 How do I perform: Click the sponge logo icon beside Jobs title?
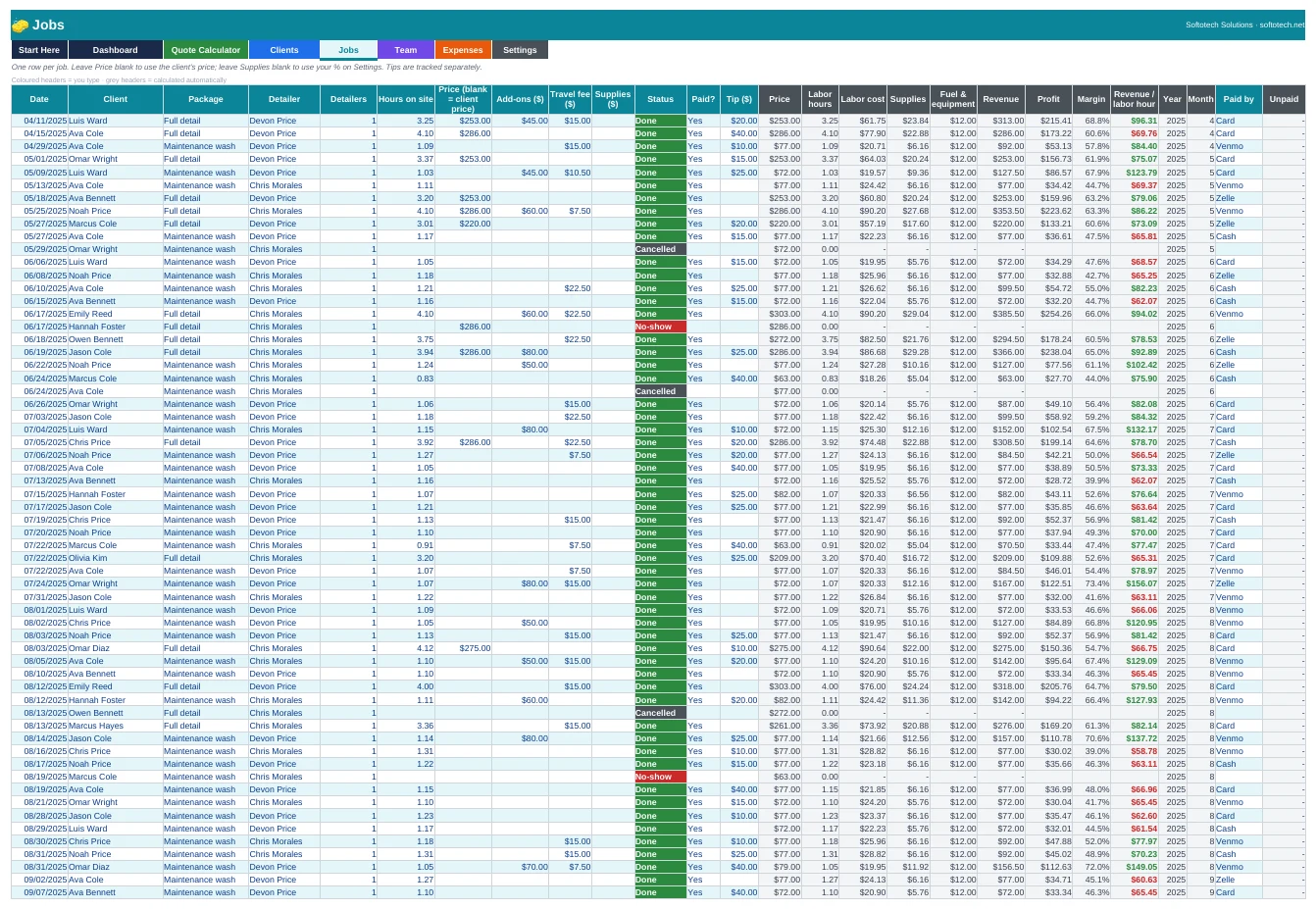coord(20,25)
